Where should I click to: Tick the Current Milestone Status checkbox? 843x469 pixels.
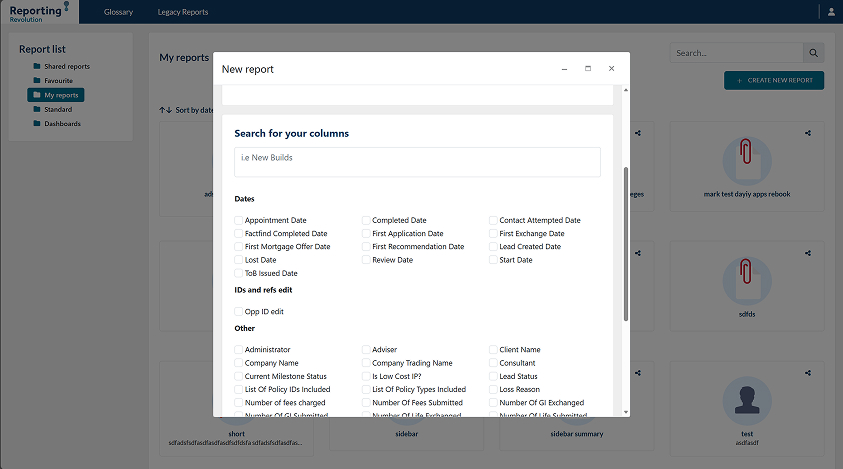pyautogui.click(x=238, y=376)
